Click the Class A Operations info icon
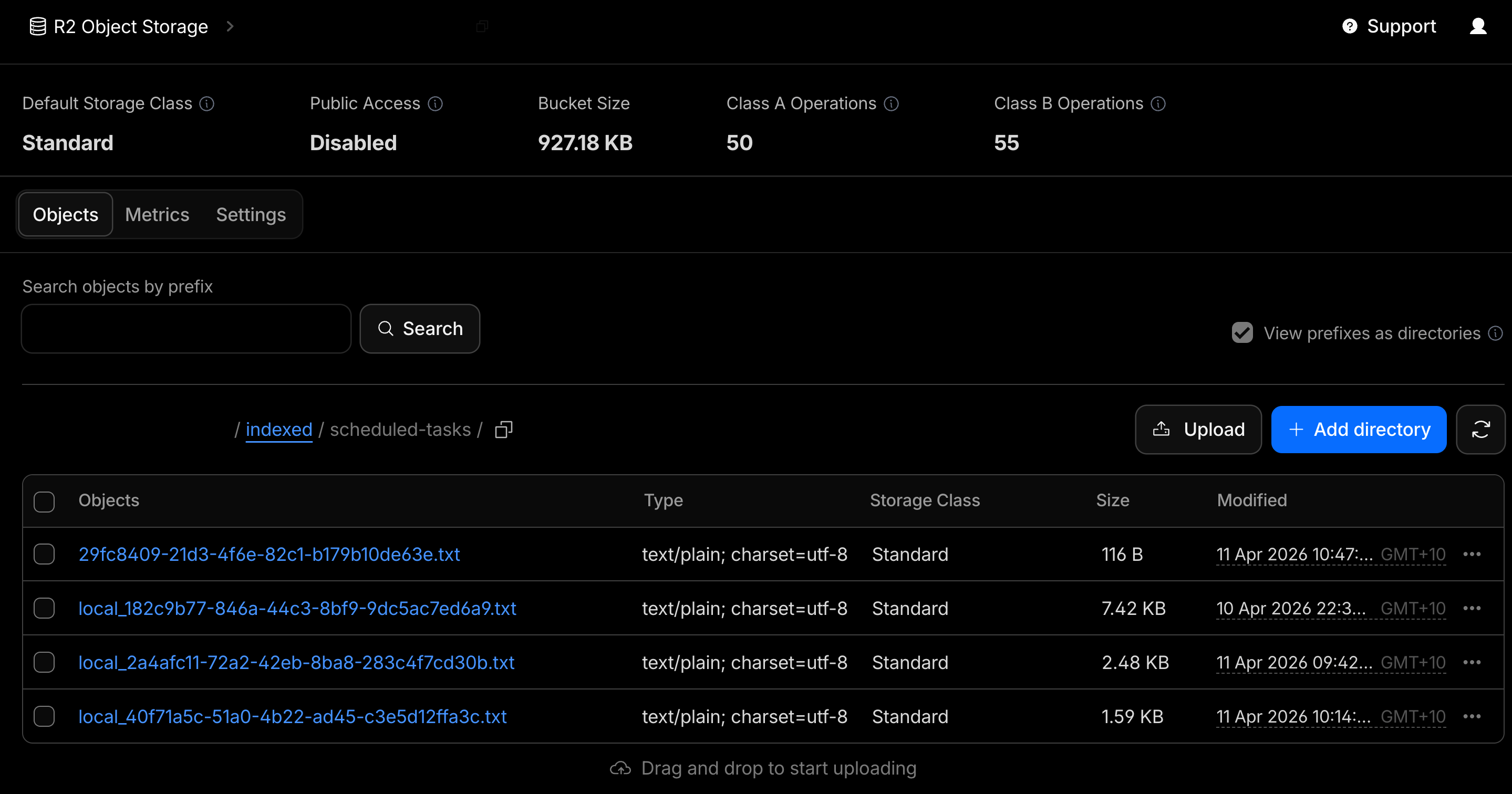This screenshot has width=1512, height=794. point(891,104)
